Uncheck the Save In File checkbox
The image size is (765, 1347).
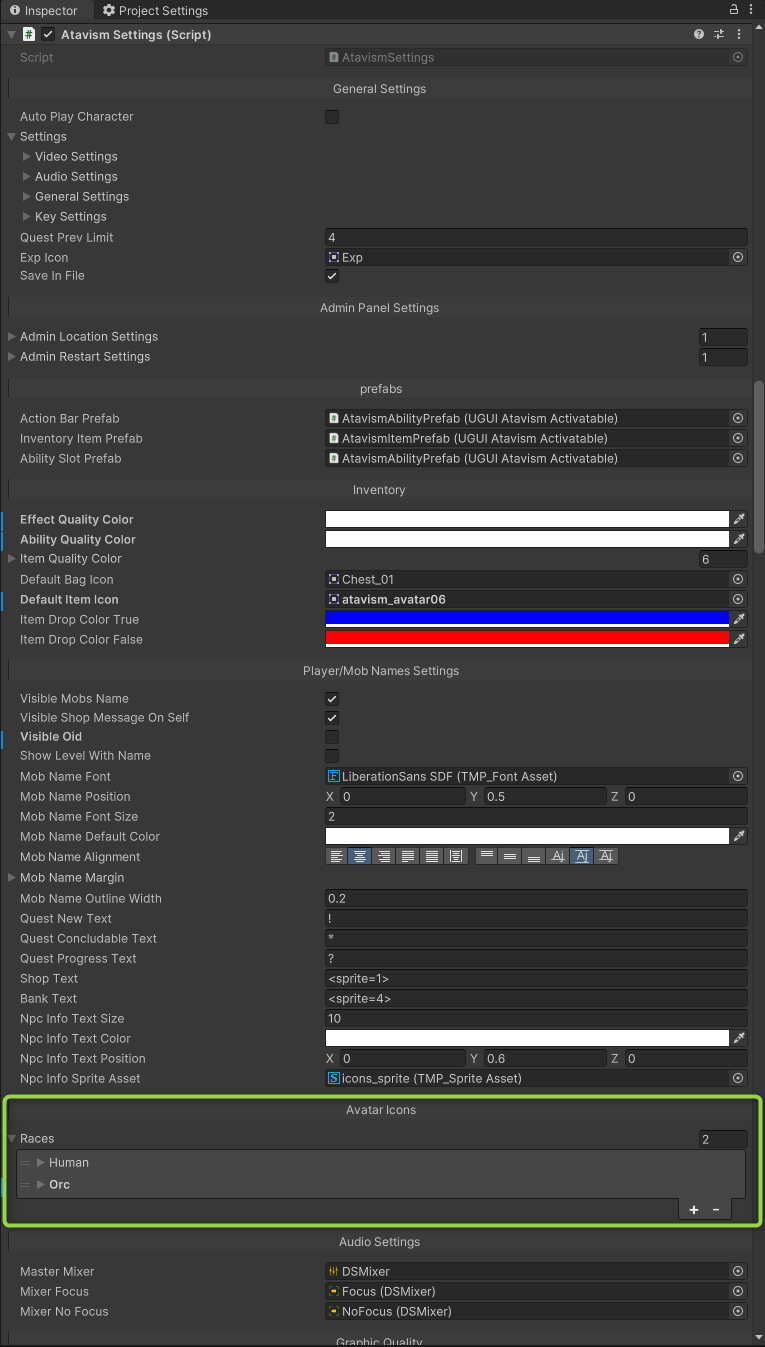[332, 276]
